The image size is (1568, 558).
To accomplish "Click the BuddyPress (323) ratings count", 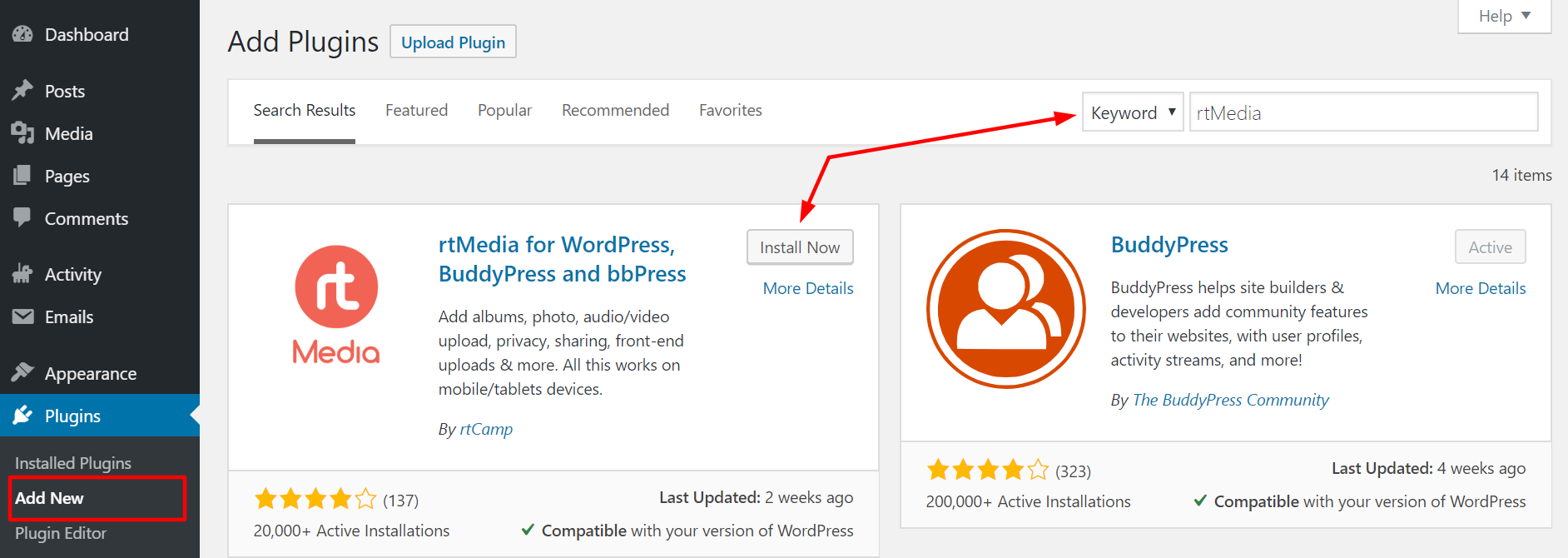I will [1073, 471].
